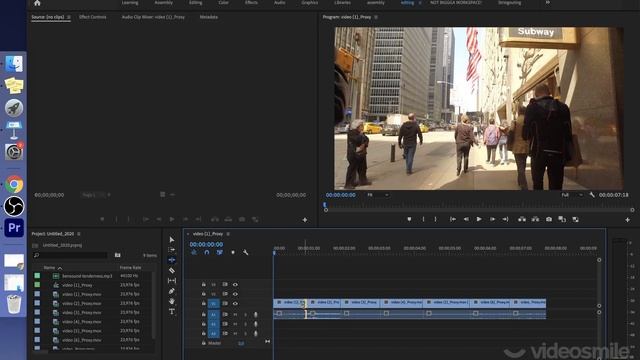Switch to the Metadata tab
This screenshot has height=360, width=640.
209,17
